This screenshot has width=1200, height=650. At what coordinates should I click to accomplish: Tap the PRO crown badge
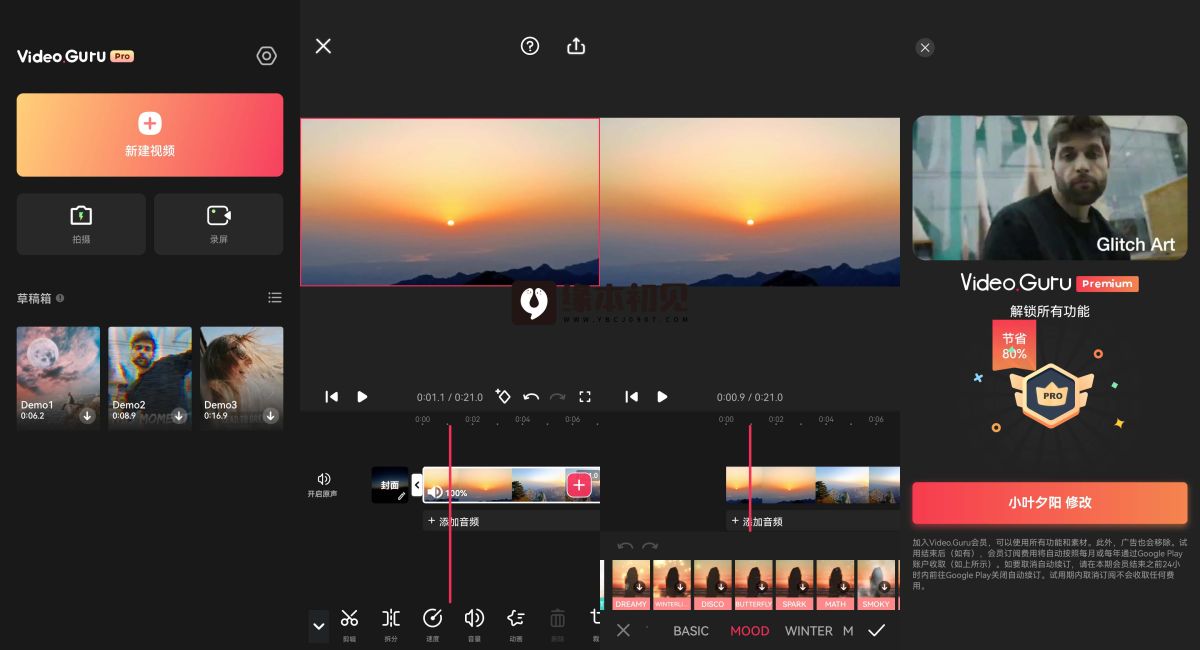coord(1053,396)
